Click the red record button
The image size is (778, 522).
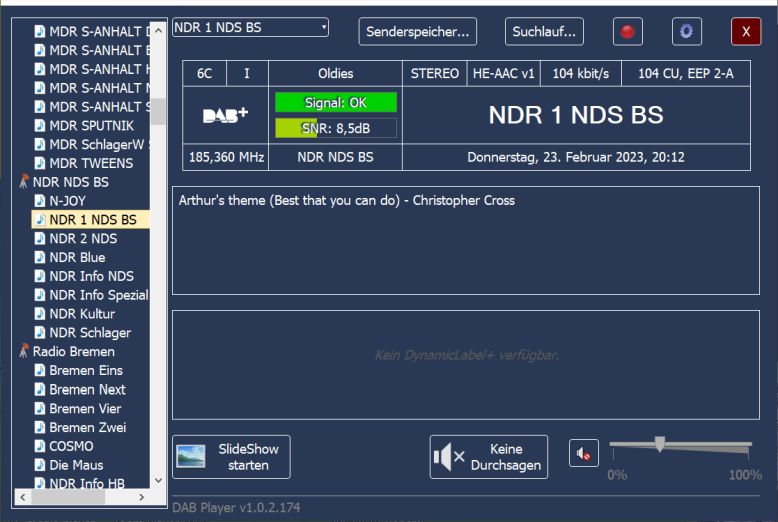[628, 32]
